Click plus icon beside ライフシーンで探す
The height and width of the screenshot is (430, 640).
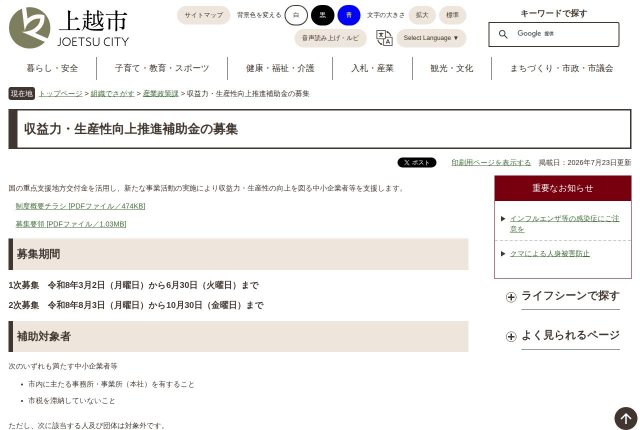[x=511, y=297]
